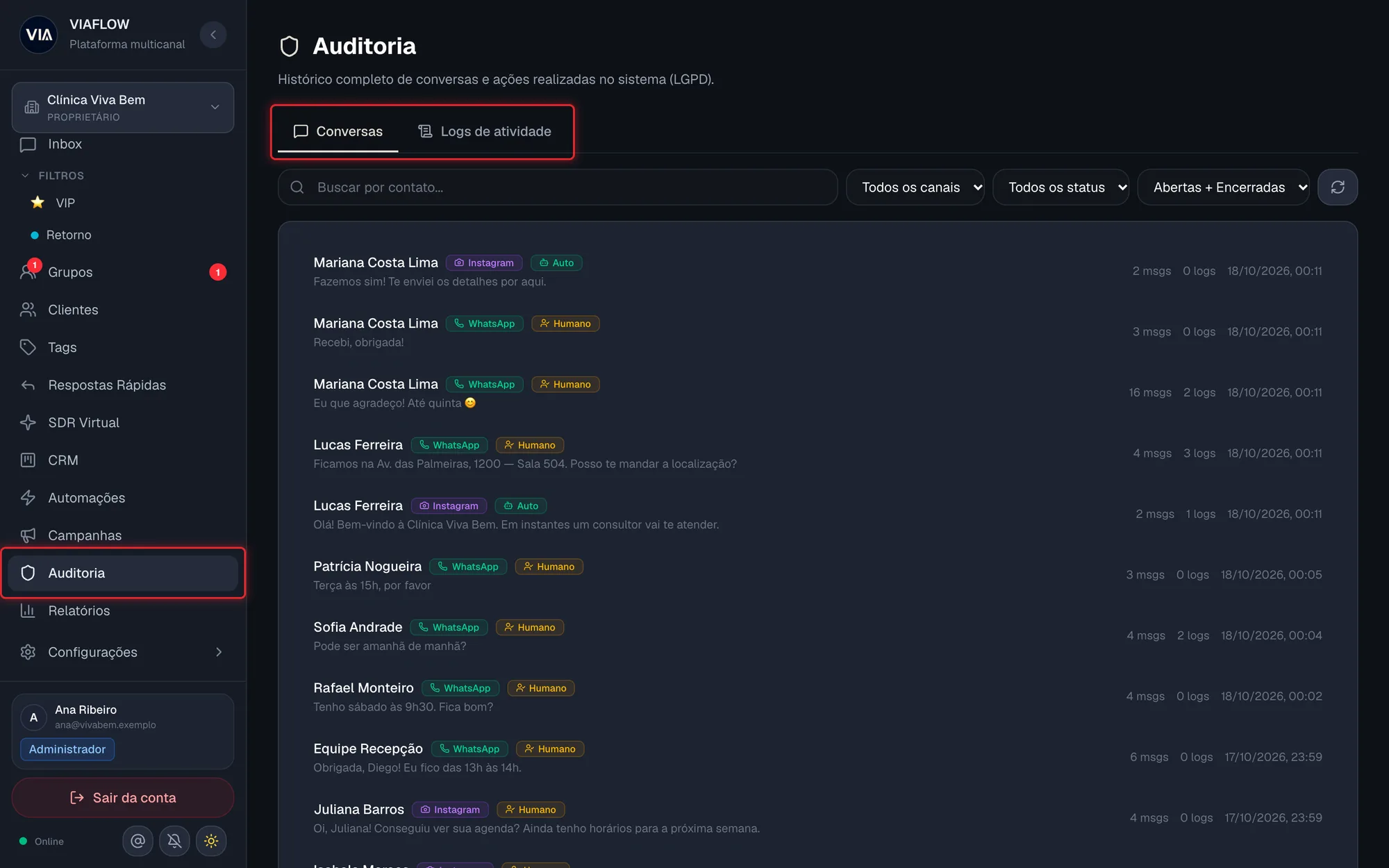Screen dimensions: 1389x868
Task: Click ana@vivabem.exemplo email text
Action: (x=106, y=725)
